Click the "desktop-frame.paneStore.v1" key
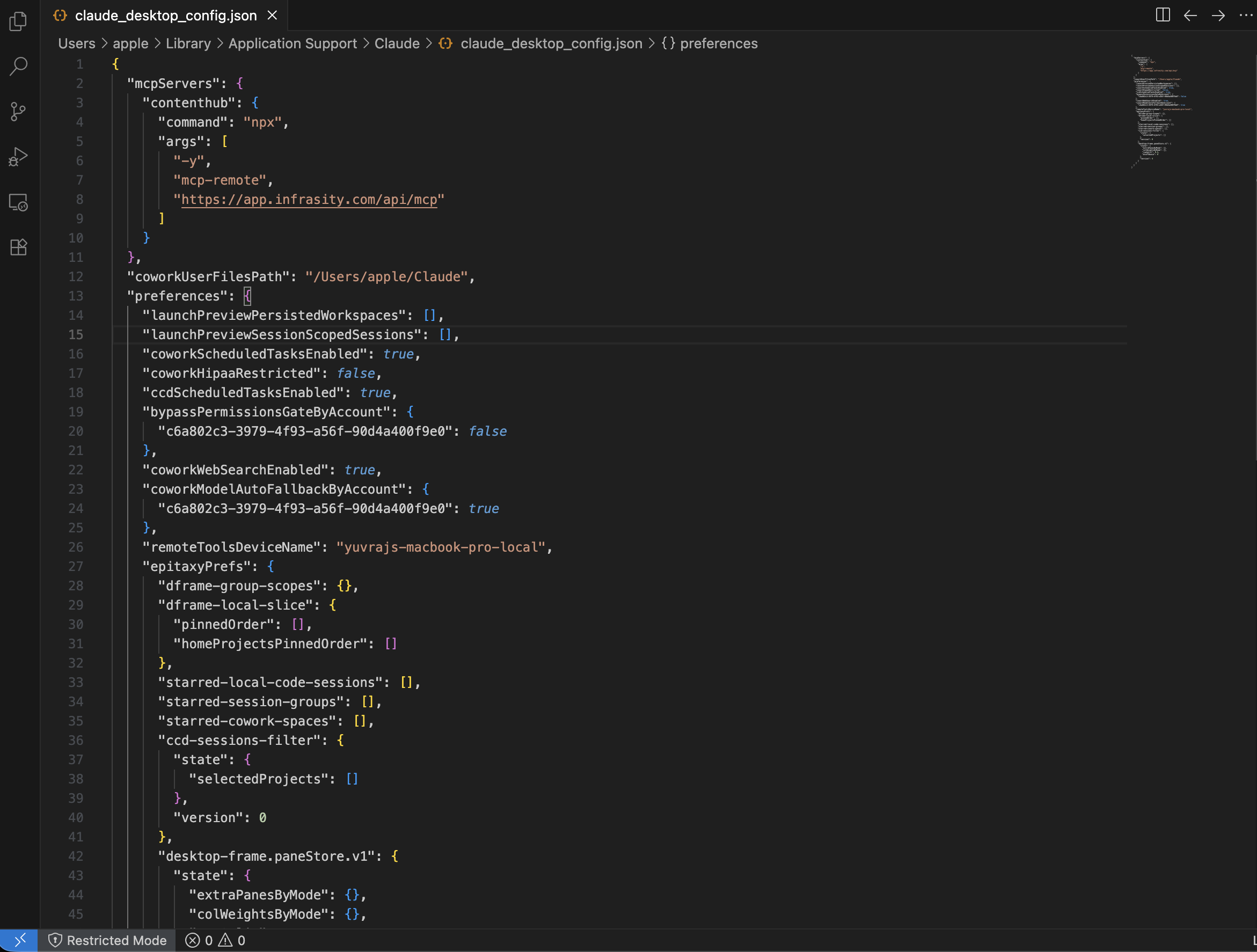 click(267, 856)
